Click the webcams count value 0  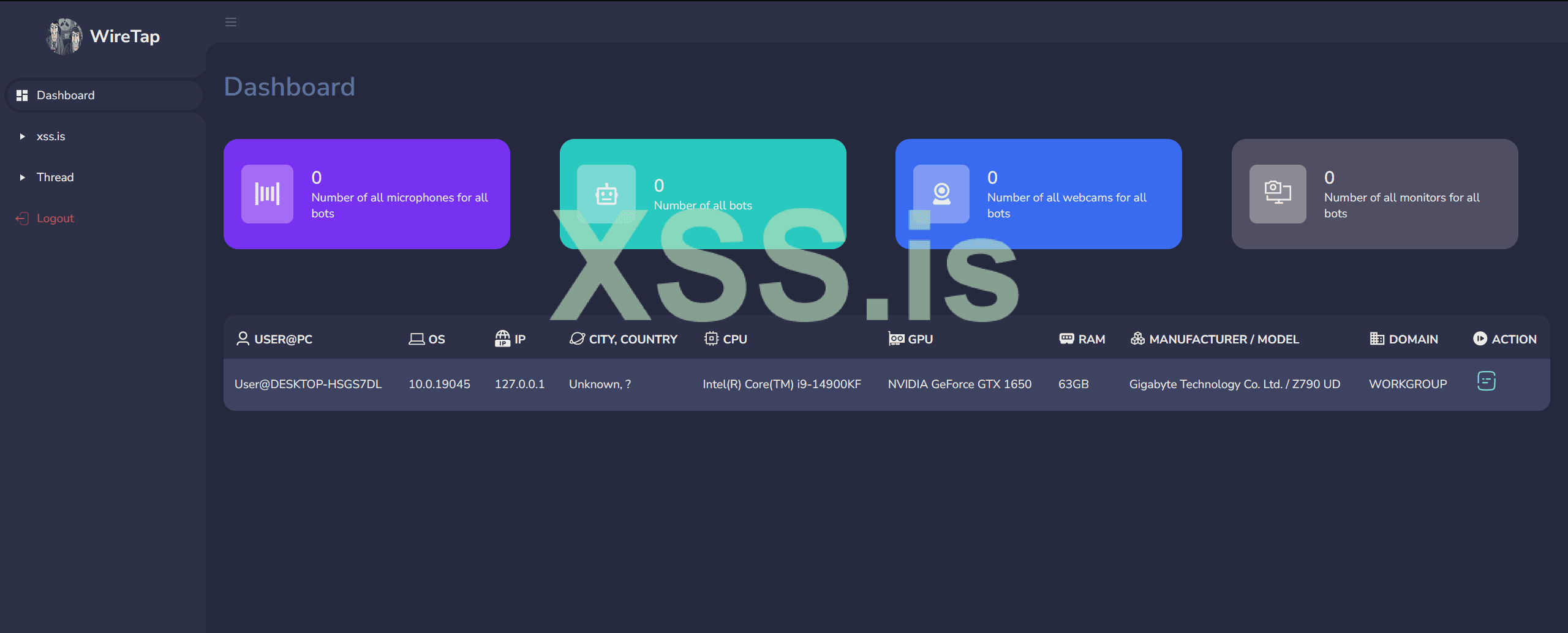(992, 178)
